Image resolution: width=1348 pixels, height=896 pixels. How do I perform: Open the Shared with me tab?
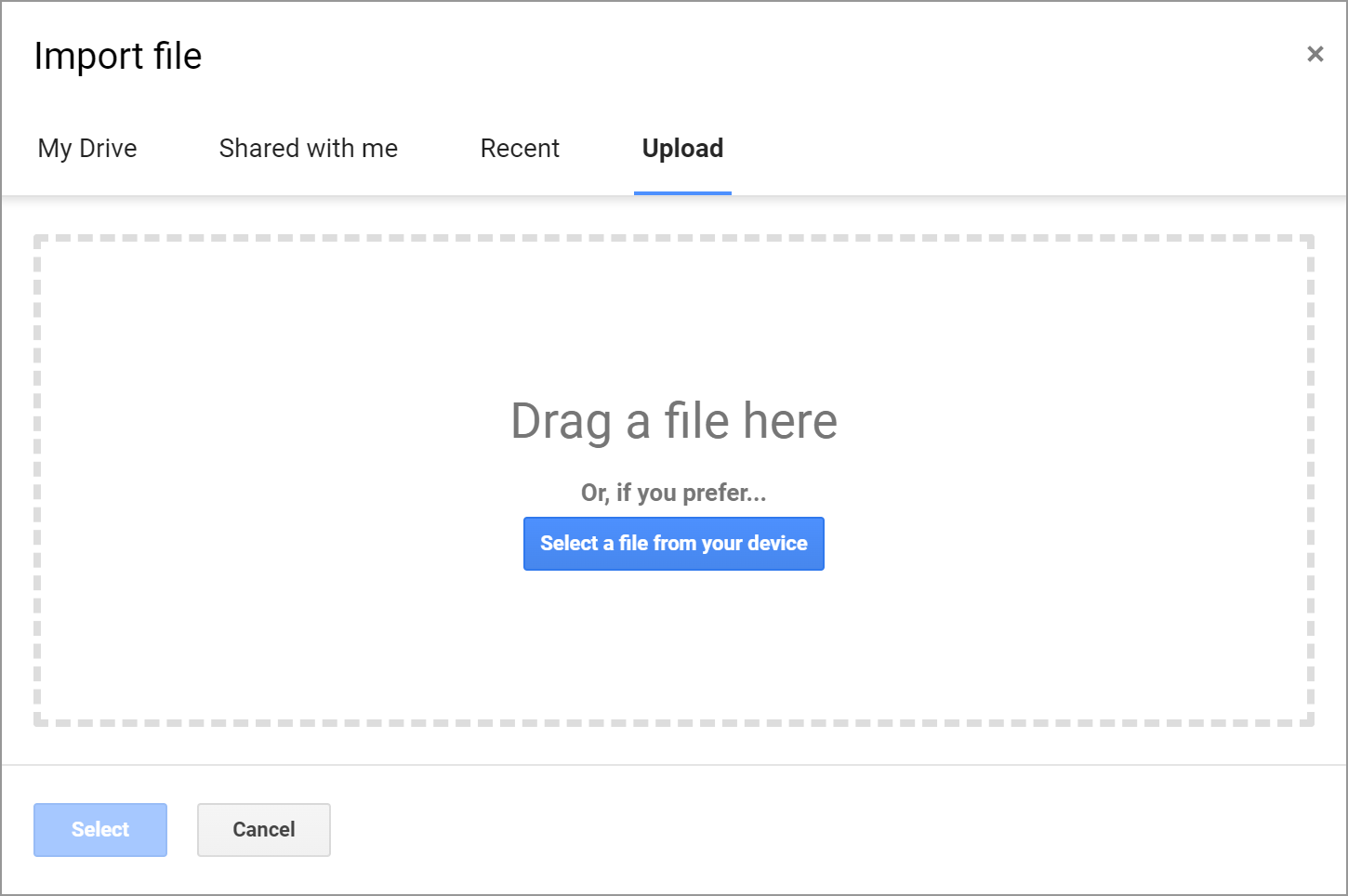point(308,149)
